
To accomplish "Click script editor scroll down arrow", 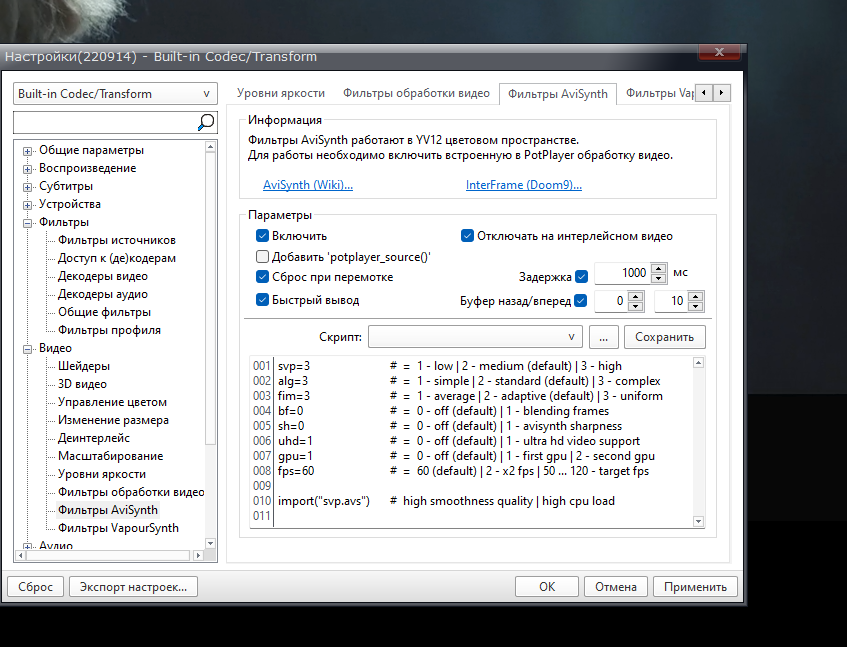I will coord(698,521).
